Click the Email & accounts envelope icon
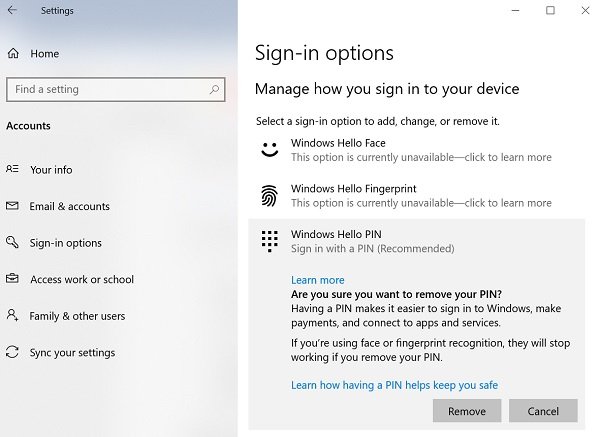Screen dimensions: 600x437 12,206
